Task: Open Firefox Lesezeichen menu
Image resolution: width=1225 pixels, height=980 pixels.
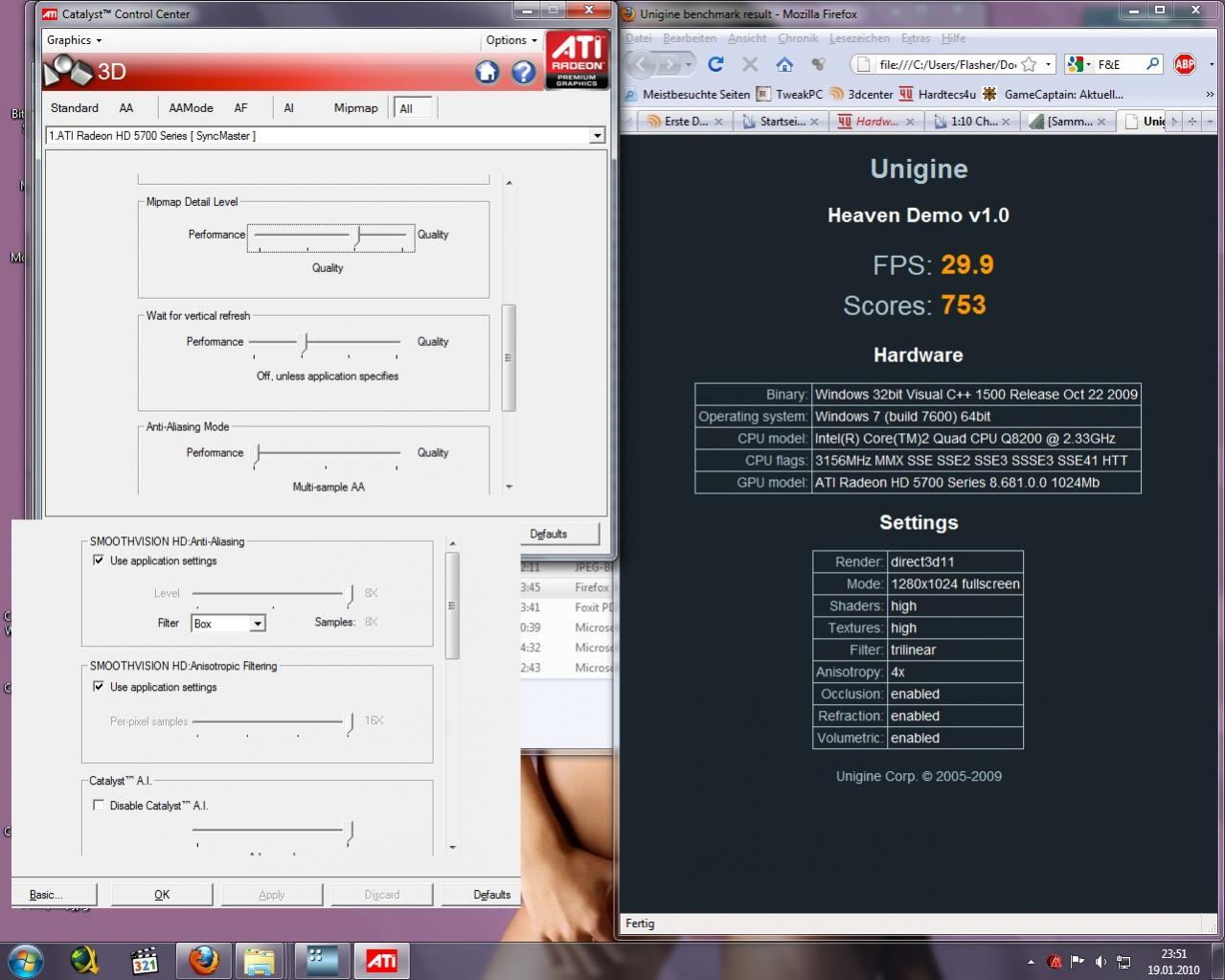Action: [x=859, y=38]
